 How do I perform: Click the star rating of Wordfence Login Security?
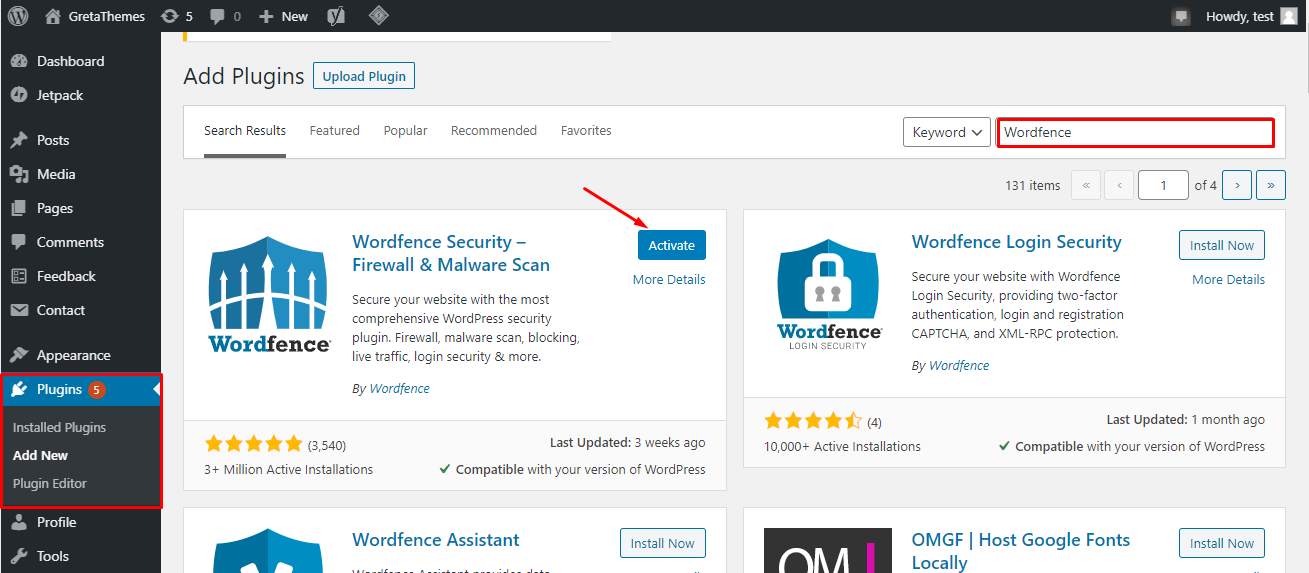click(x=813, y=421)
